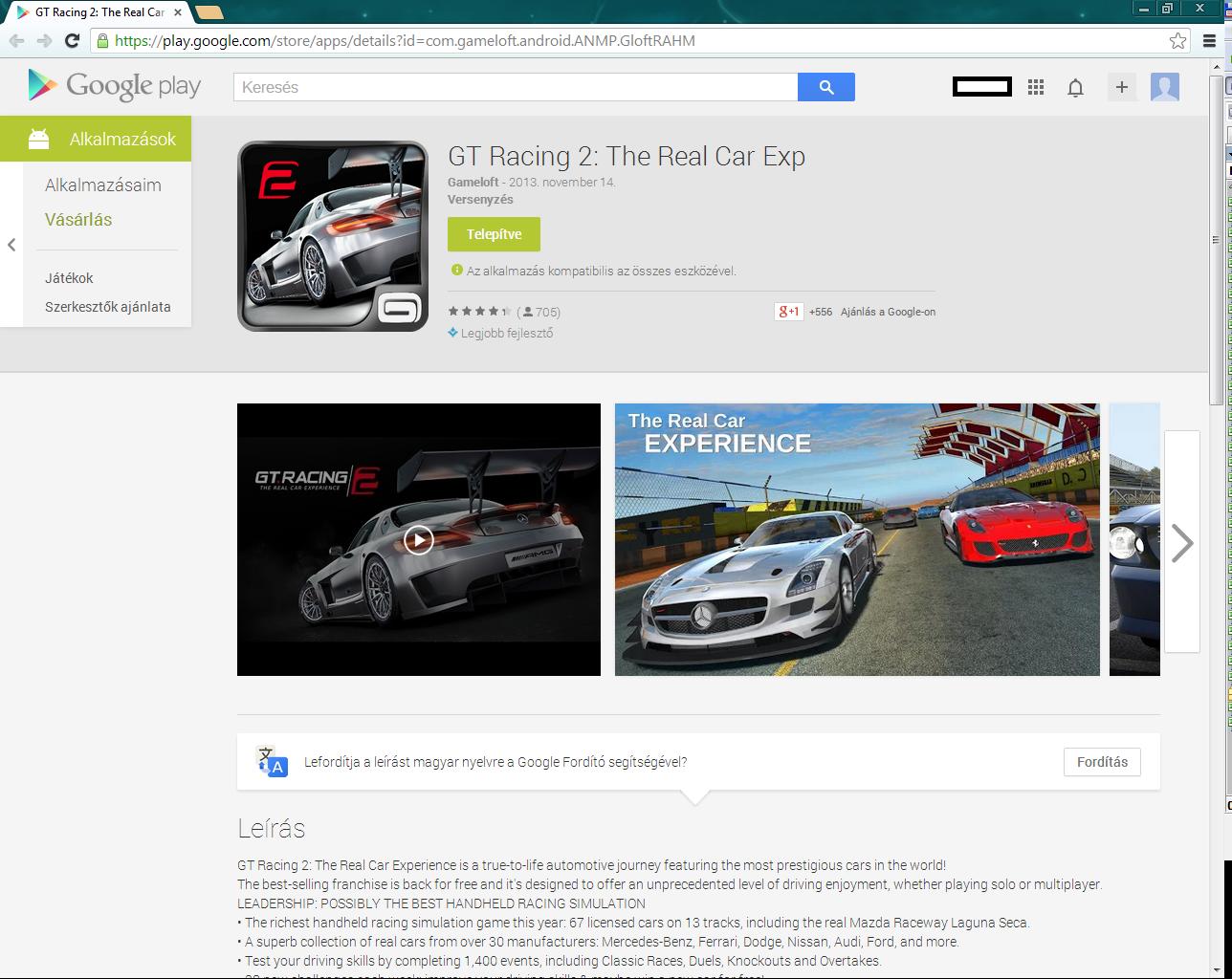Select the Alkalmazások category tab
This screenshot has width=1232, height=979.
coord(96,139)
